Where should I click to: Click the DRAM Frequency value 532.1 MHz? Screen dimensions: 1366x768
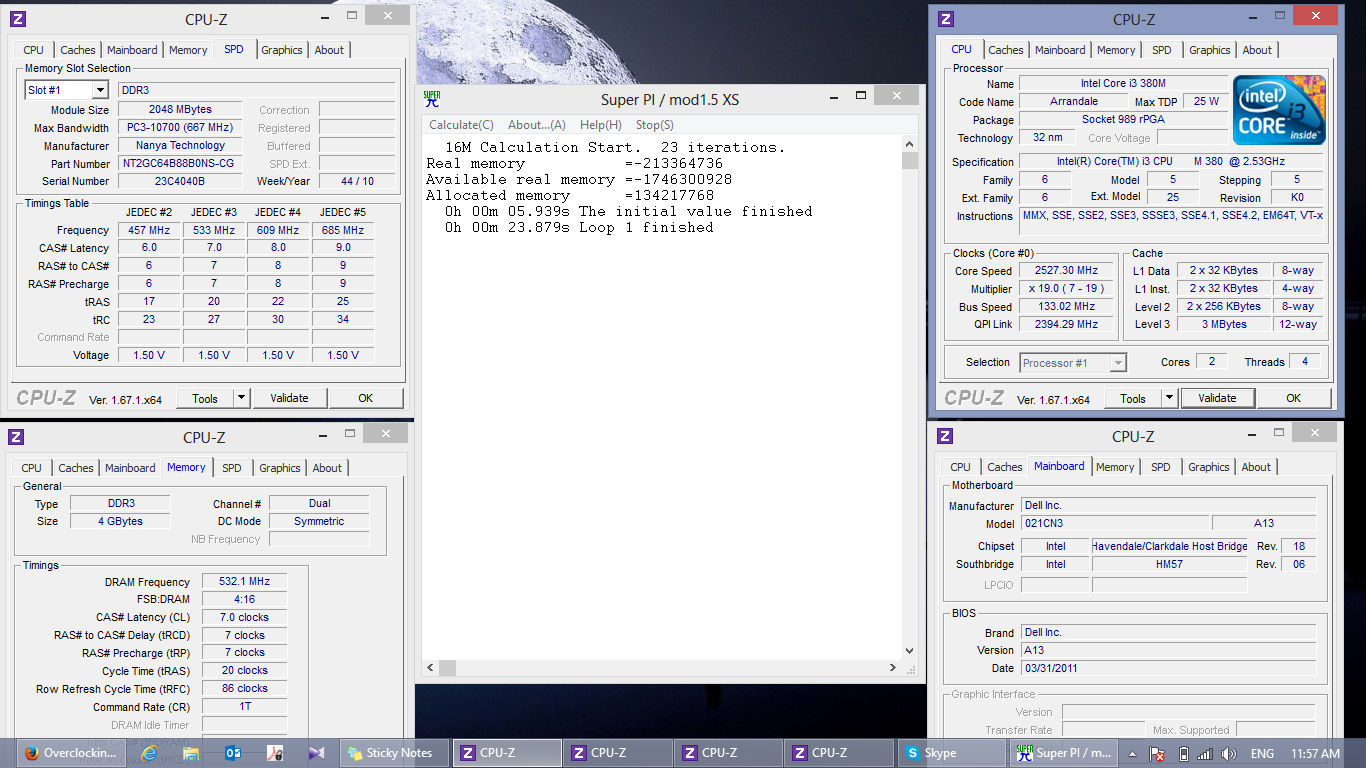(x=245, y=582)
